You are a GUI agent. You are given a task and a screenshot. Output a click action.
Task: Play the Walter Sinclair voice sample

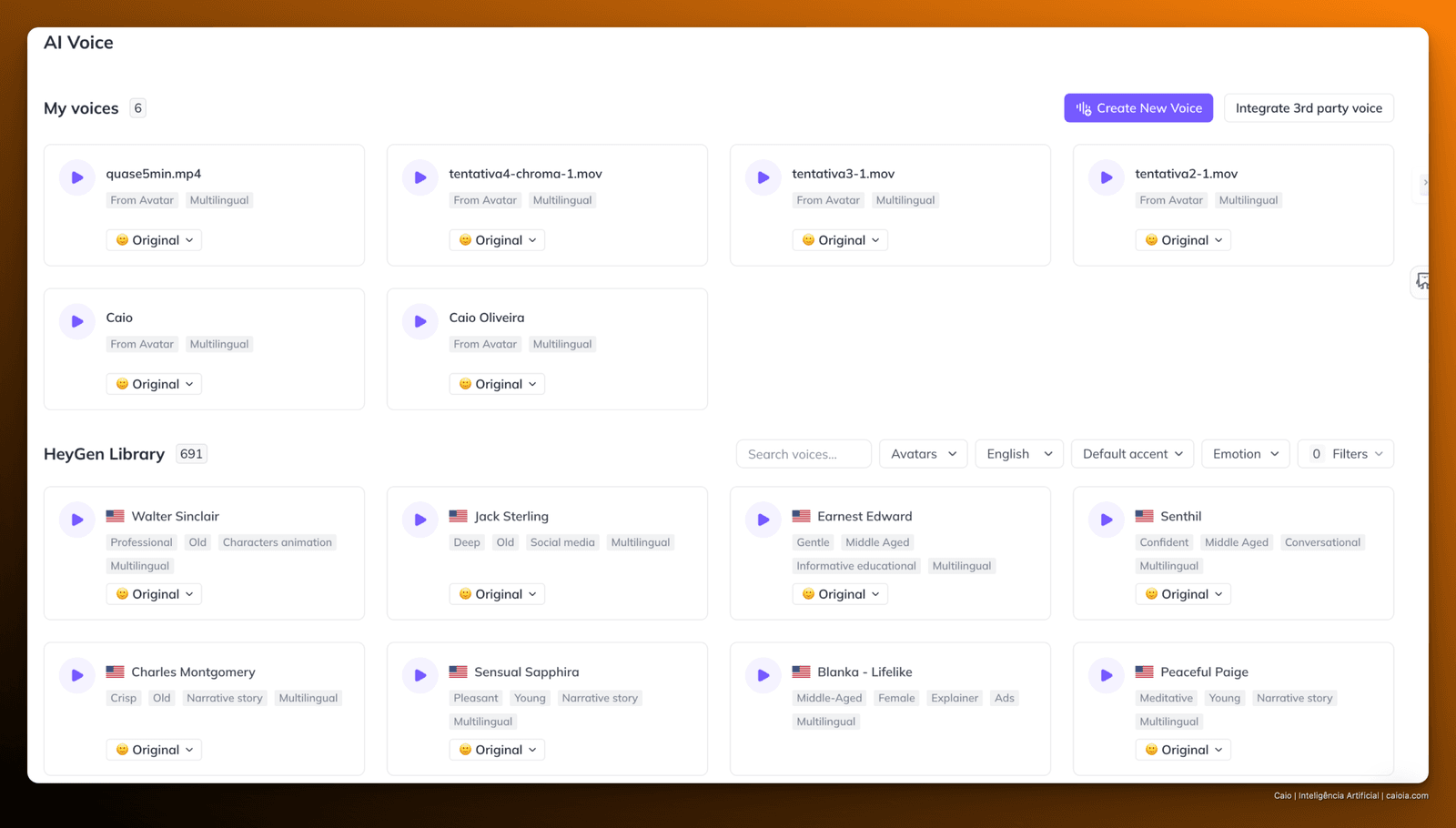click(x=77, y=520)
